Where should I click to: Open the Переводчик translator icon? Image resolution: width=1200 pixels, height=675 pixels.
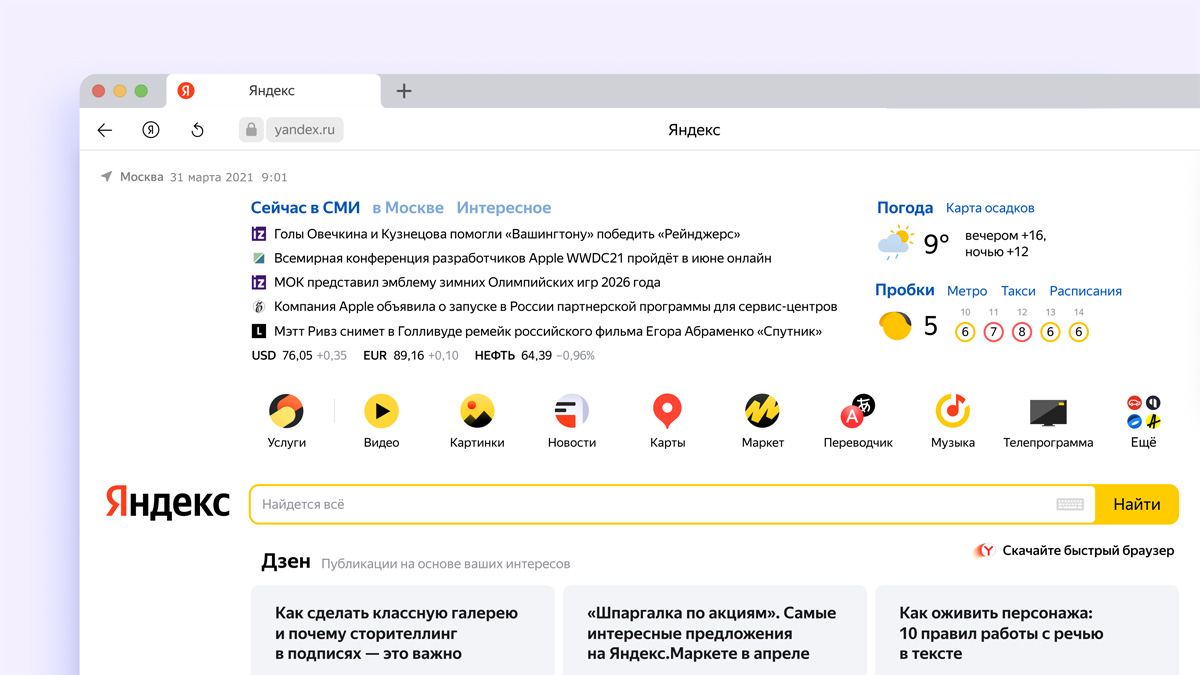[857, 411]
